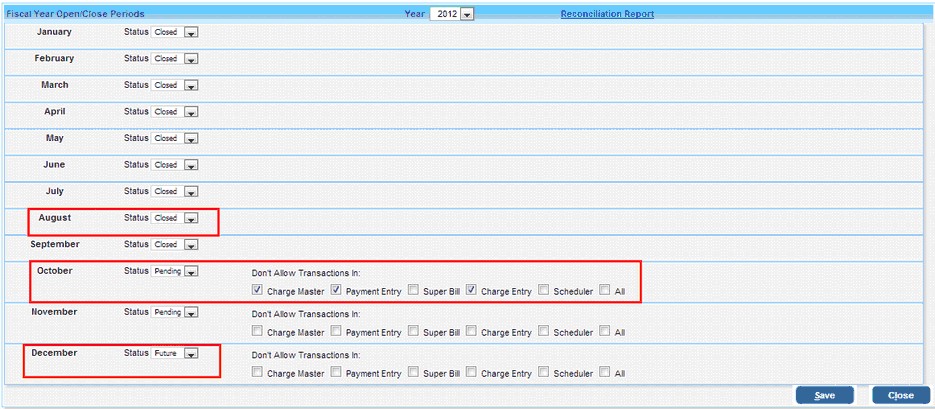Open May status dropdown
935x409 pixels.
tap(191, 139)
